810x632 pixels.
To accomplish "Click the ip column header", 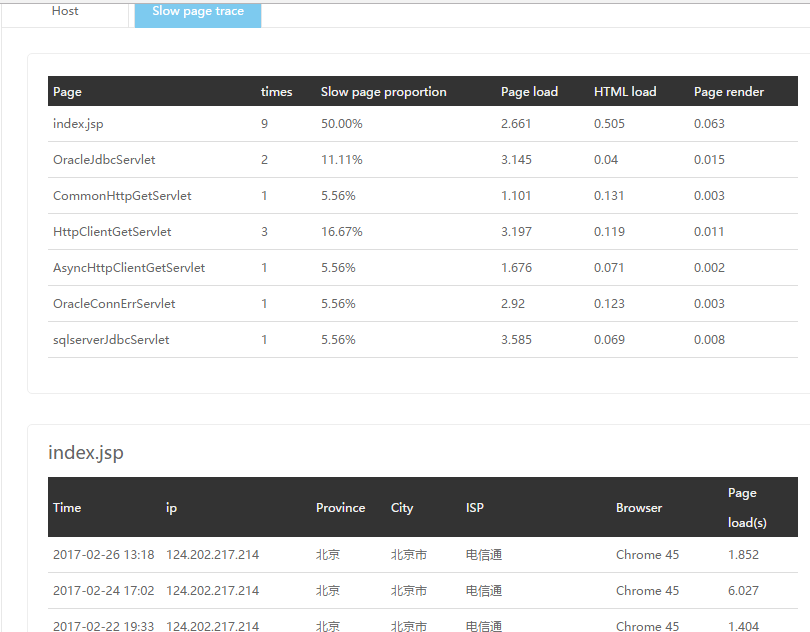I will pyautogui.click(x=171, y=508).
